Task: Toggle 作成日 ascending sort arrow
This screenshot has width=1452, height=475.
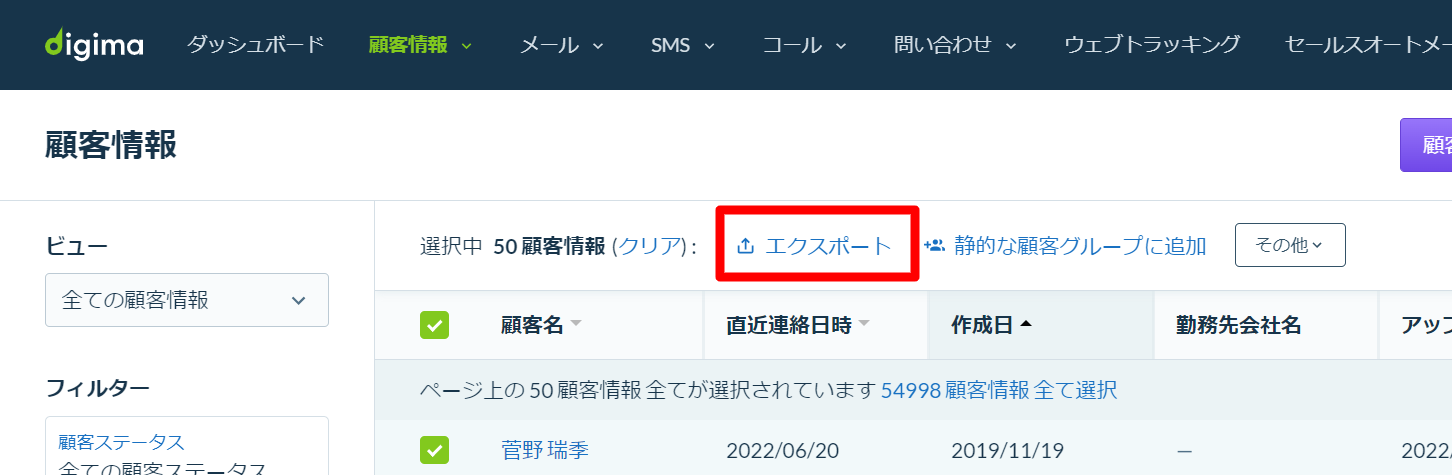Action: [x=1026, y=325]
